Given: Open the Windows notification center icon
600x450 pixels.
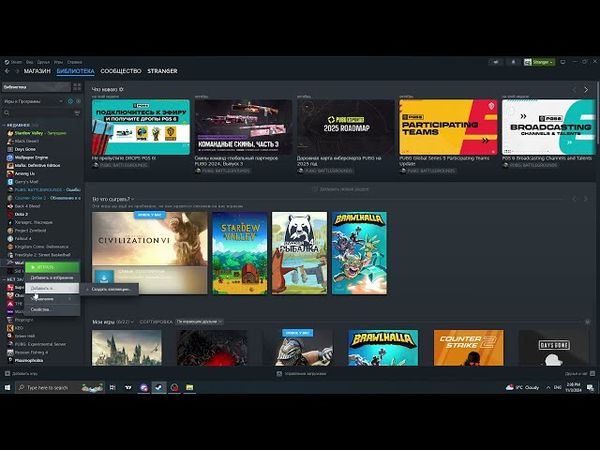Looking at the screenshot, I should (590, 388).
